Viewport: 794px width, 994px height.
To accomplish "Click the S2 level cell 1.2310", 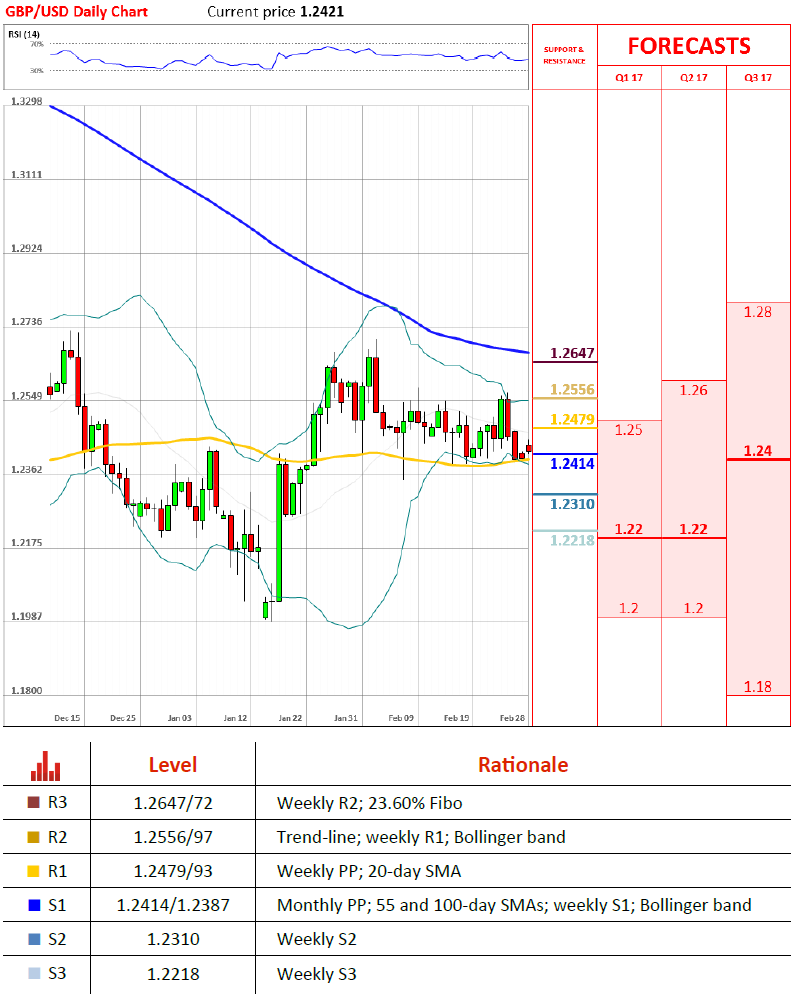I will click(x=173, y=939).
